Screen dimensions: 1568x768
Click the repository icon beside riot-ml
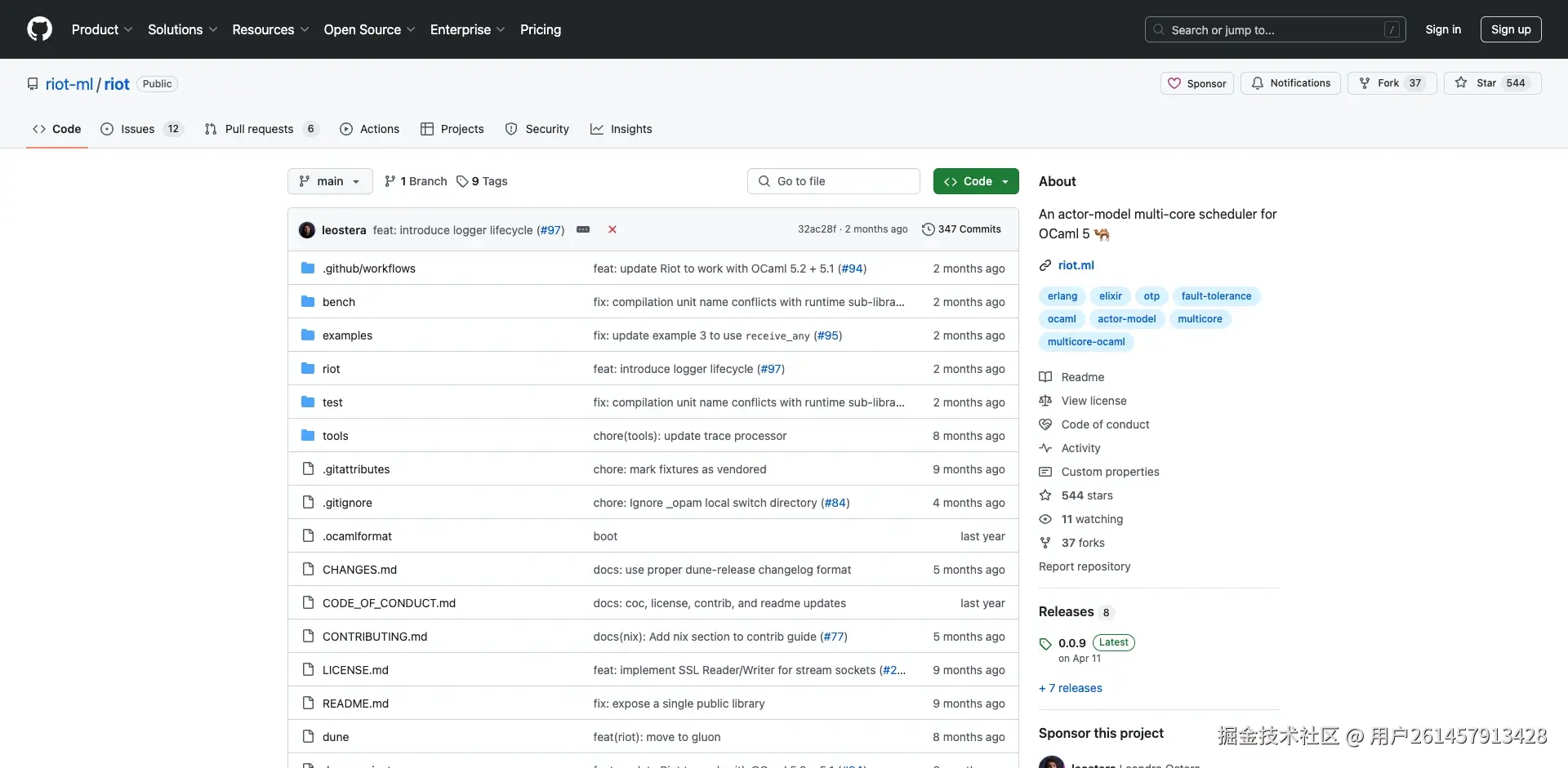point(33,84)
